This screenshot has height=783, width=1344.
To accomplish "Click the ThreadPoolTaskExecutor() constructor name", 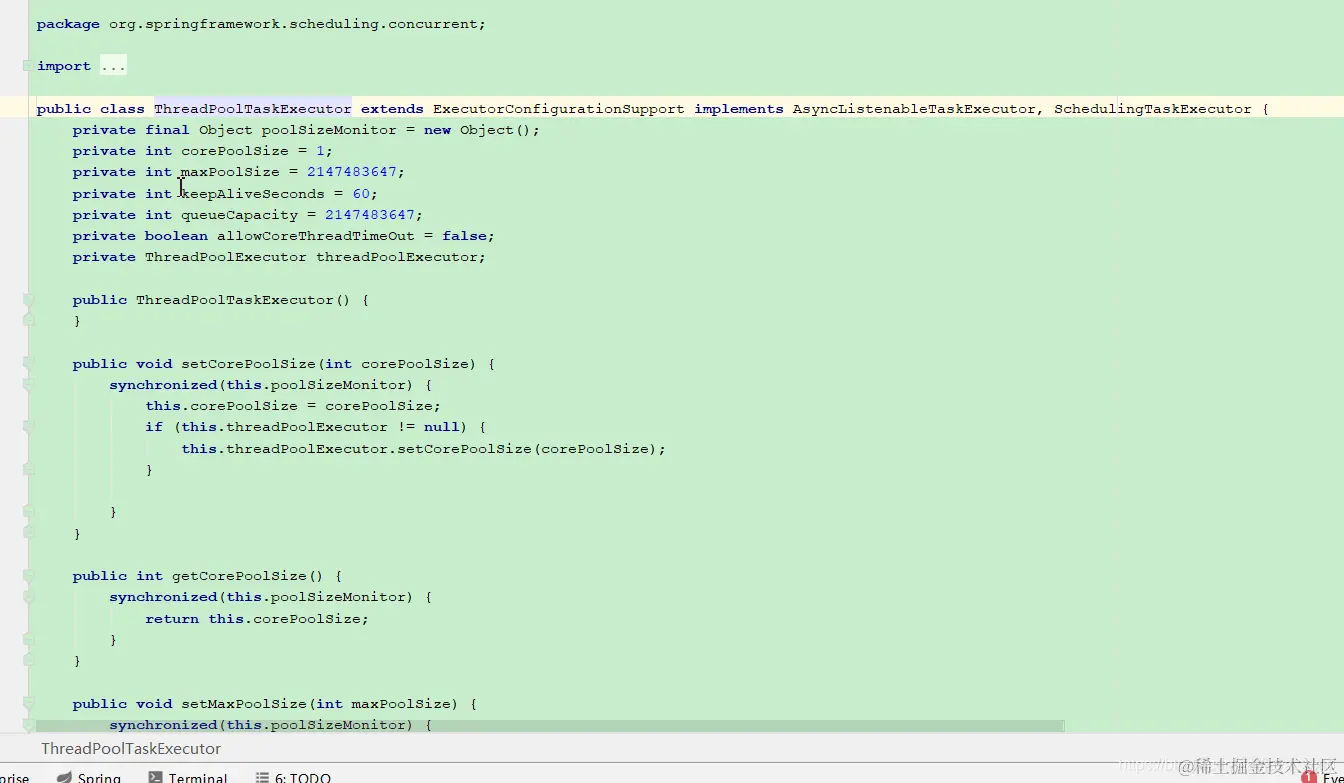I will click(x=234, y=300).
